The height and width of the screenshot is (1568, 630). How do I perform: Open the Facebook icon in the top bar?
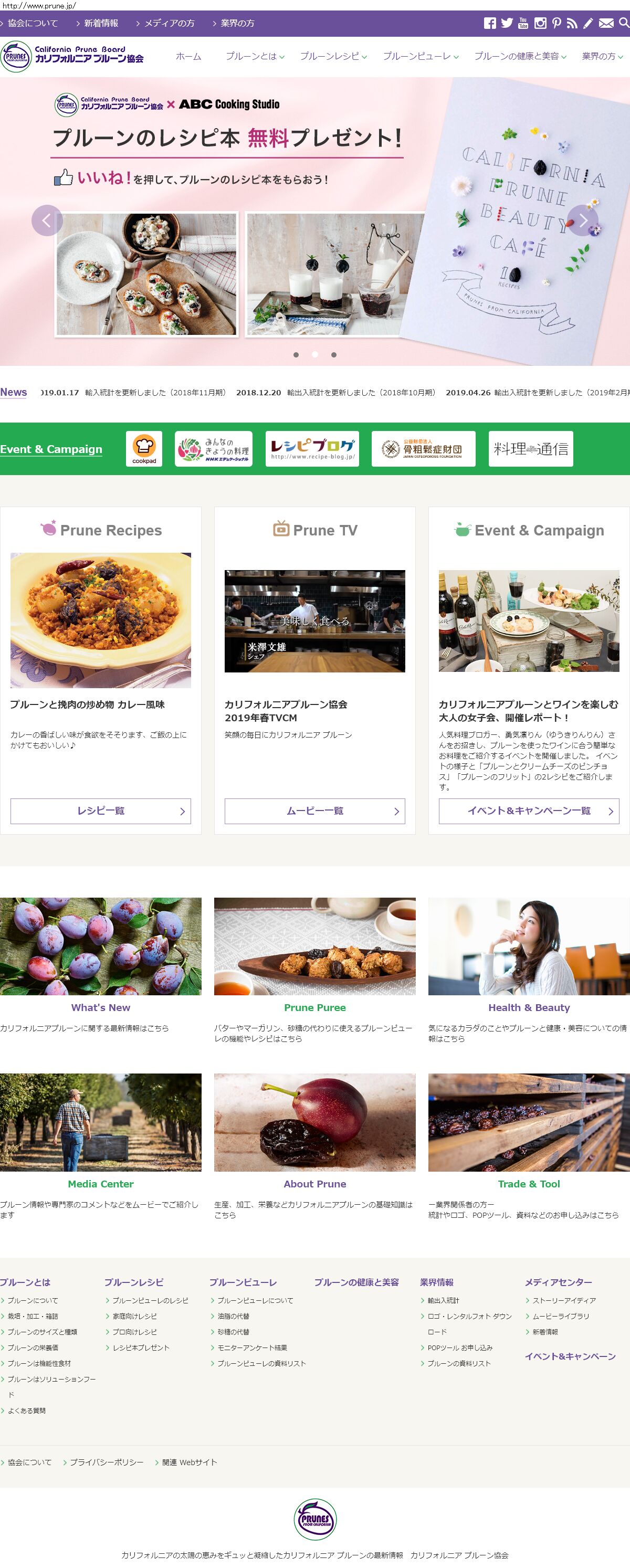(x=489, y=23)
